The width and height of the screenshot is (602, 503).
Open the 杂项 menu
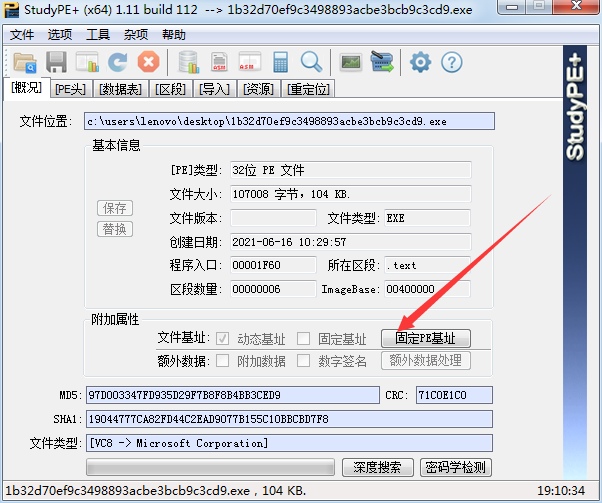click(136, 35)
